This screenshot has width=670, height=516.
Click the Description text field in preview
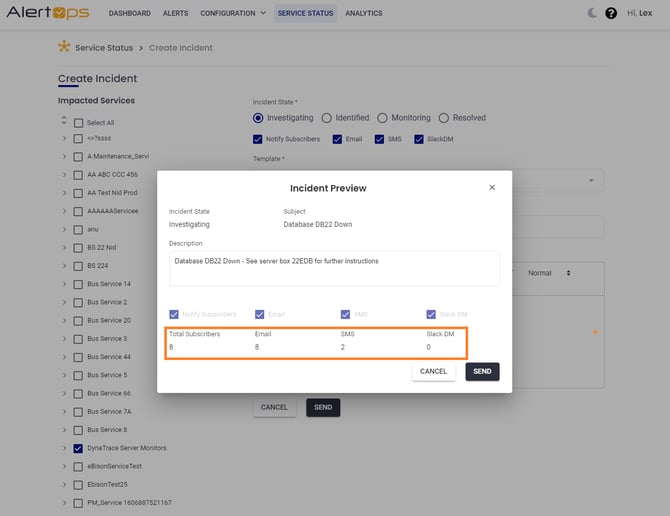tap(334, 268)
